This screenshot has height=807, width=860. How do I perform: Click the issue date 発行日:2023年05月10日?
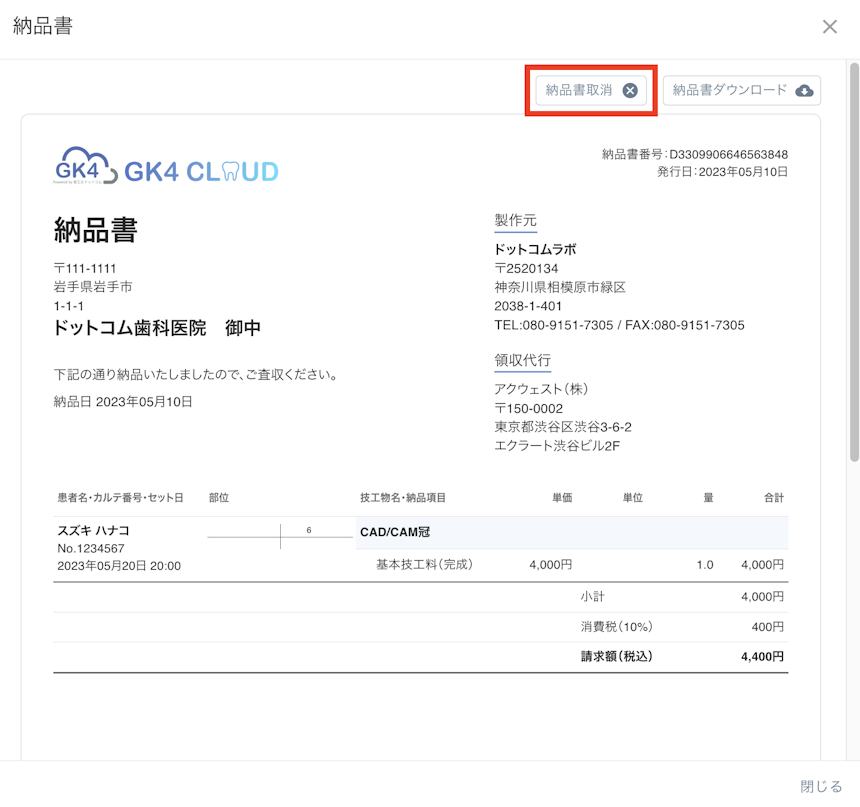(722, 172)
